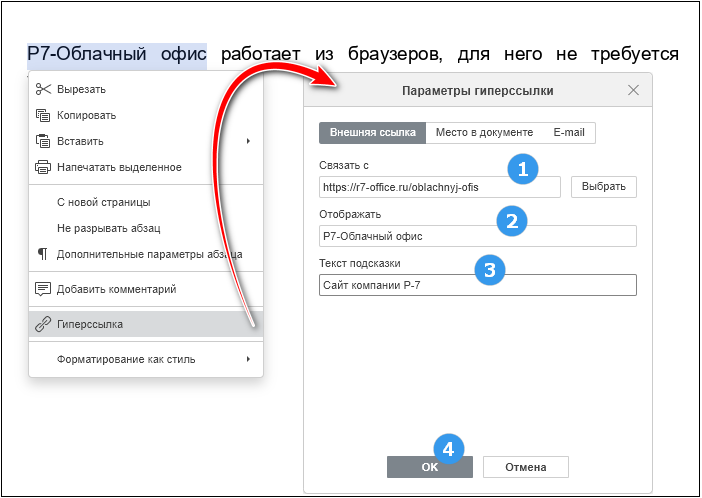The height and width of the screenshot is (498, 702).
Task: Open Дополнительные параметры абзаца
Action: (x=146, y=254)
